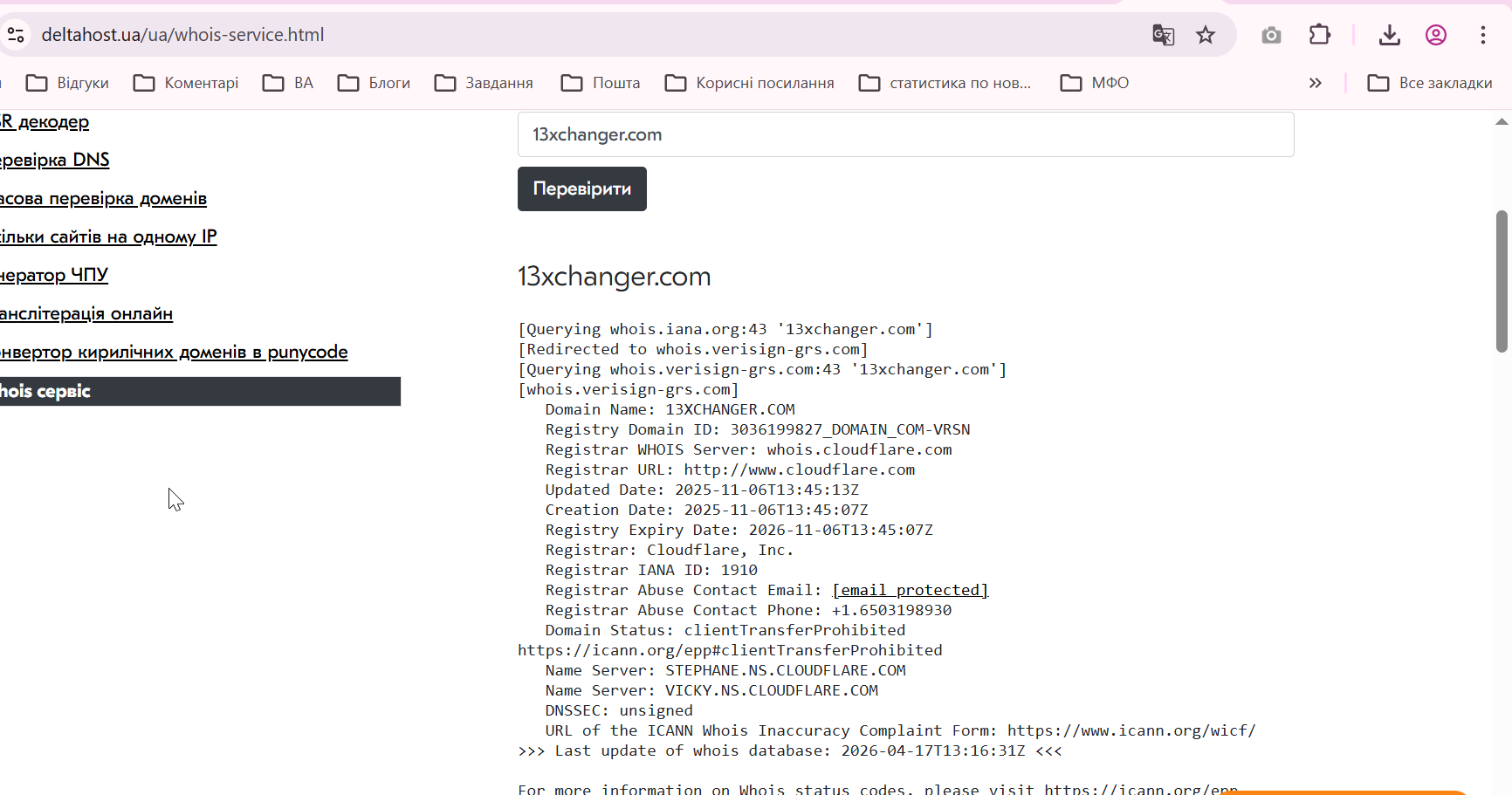Open the Google Translate page icon
Screen dimensions: 1512x795
click(1163, 35)
